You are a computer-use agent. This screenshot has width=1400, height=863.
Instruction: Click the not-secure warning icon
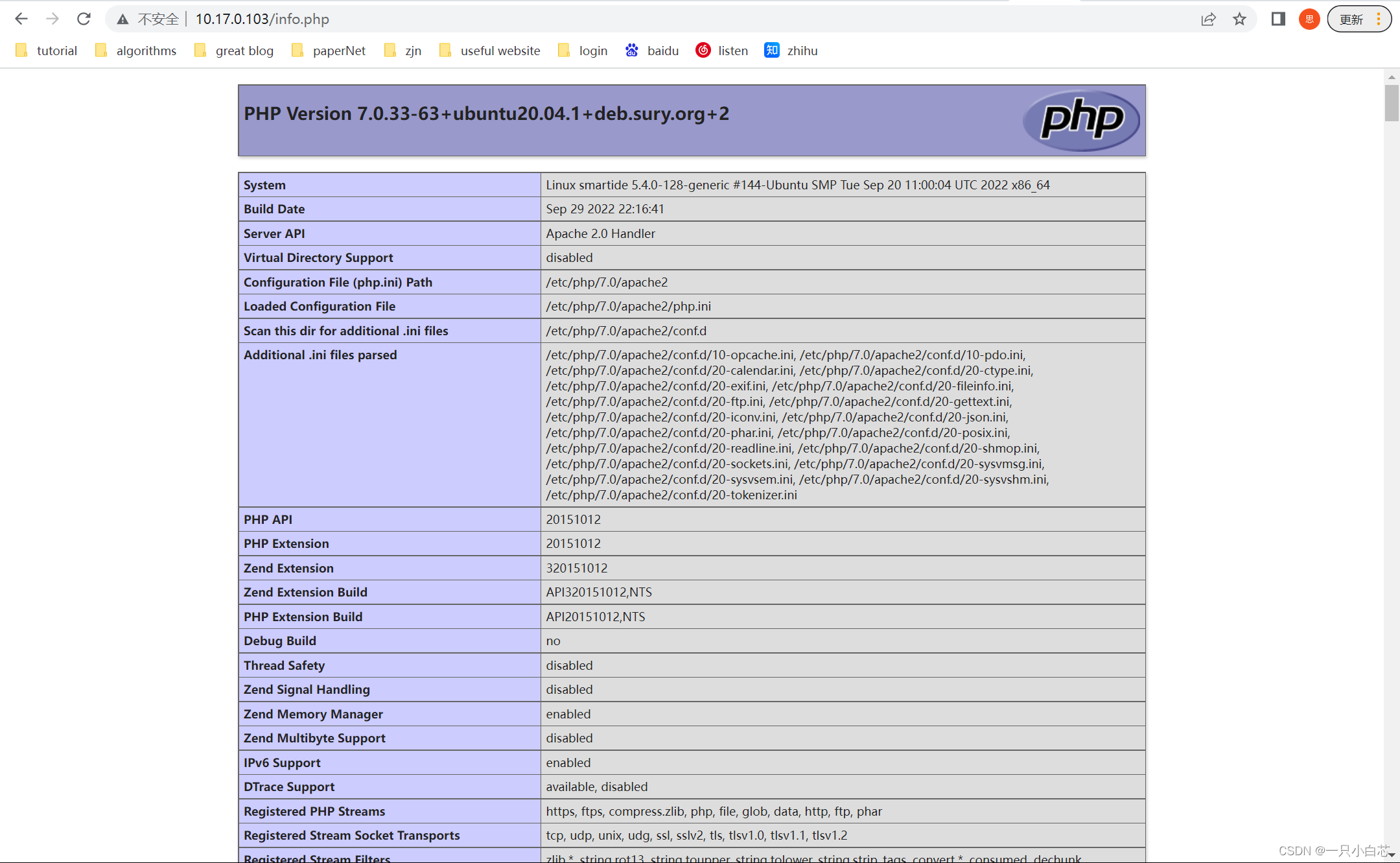pyautogui.click(x=122, y=19)
